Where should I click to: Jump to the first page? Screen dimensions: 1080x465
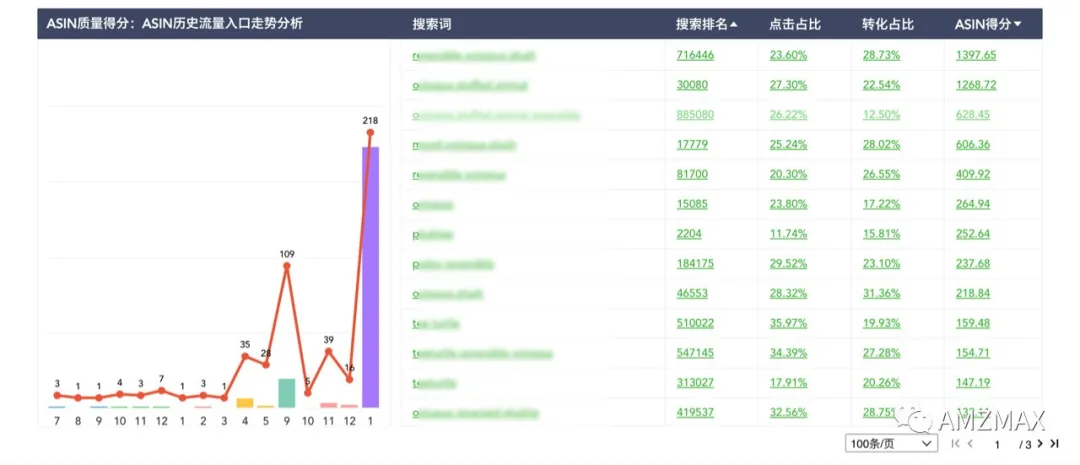956,443
